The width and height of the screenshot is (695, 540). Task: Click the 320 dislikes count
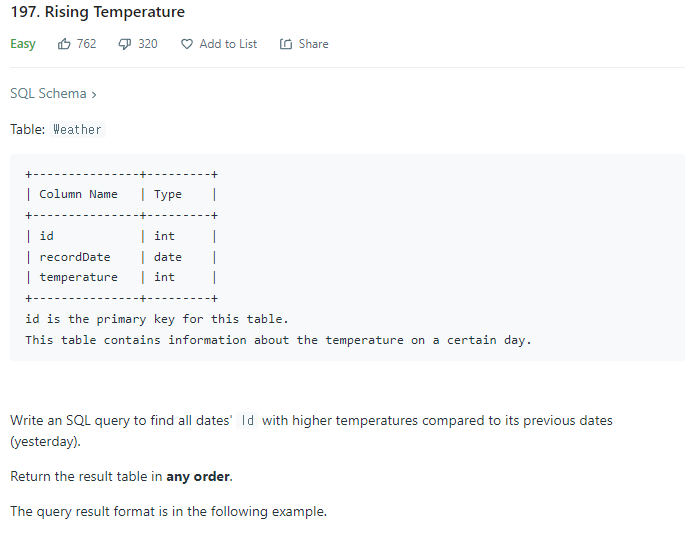point(147,44)
